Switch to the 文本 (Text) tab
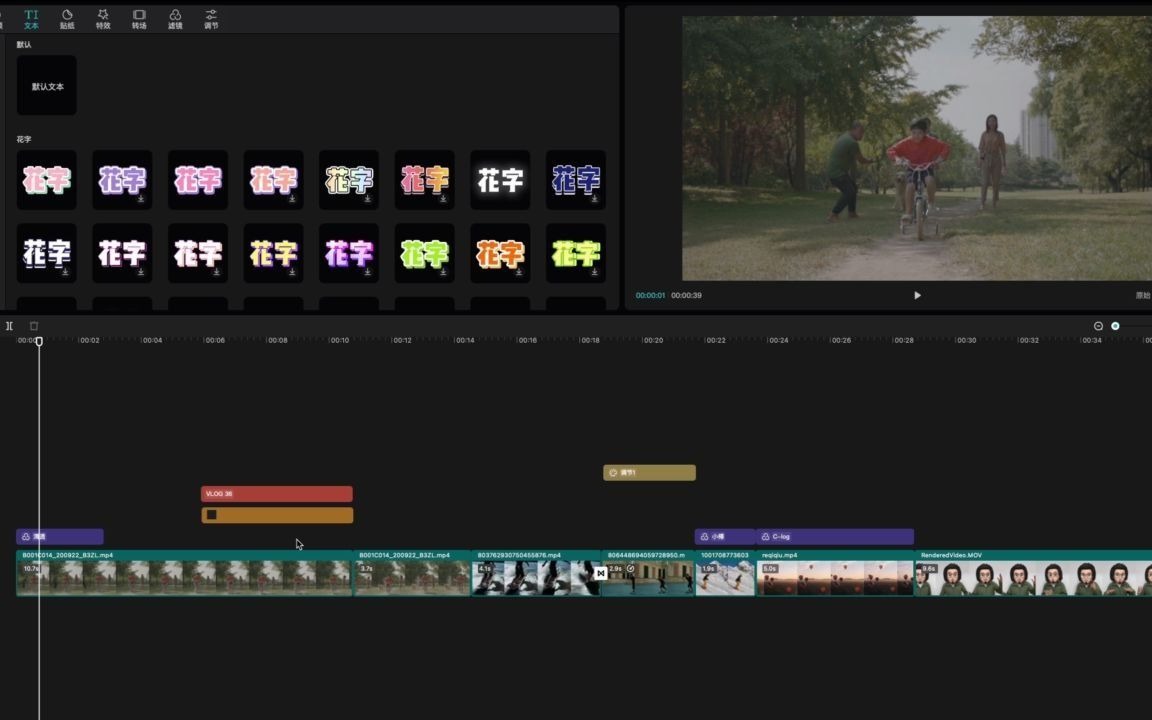This screenshot has width=1152, height=720. pos(31,19)
